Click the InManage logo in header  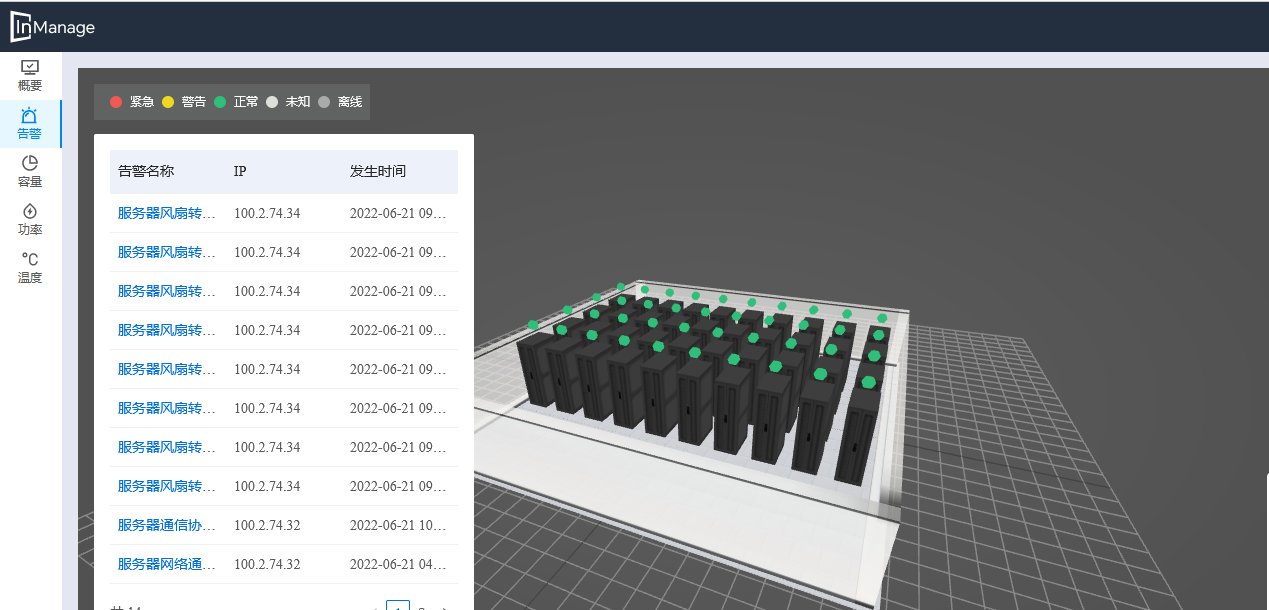point(53,27)
